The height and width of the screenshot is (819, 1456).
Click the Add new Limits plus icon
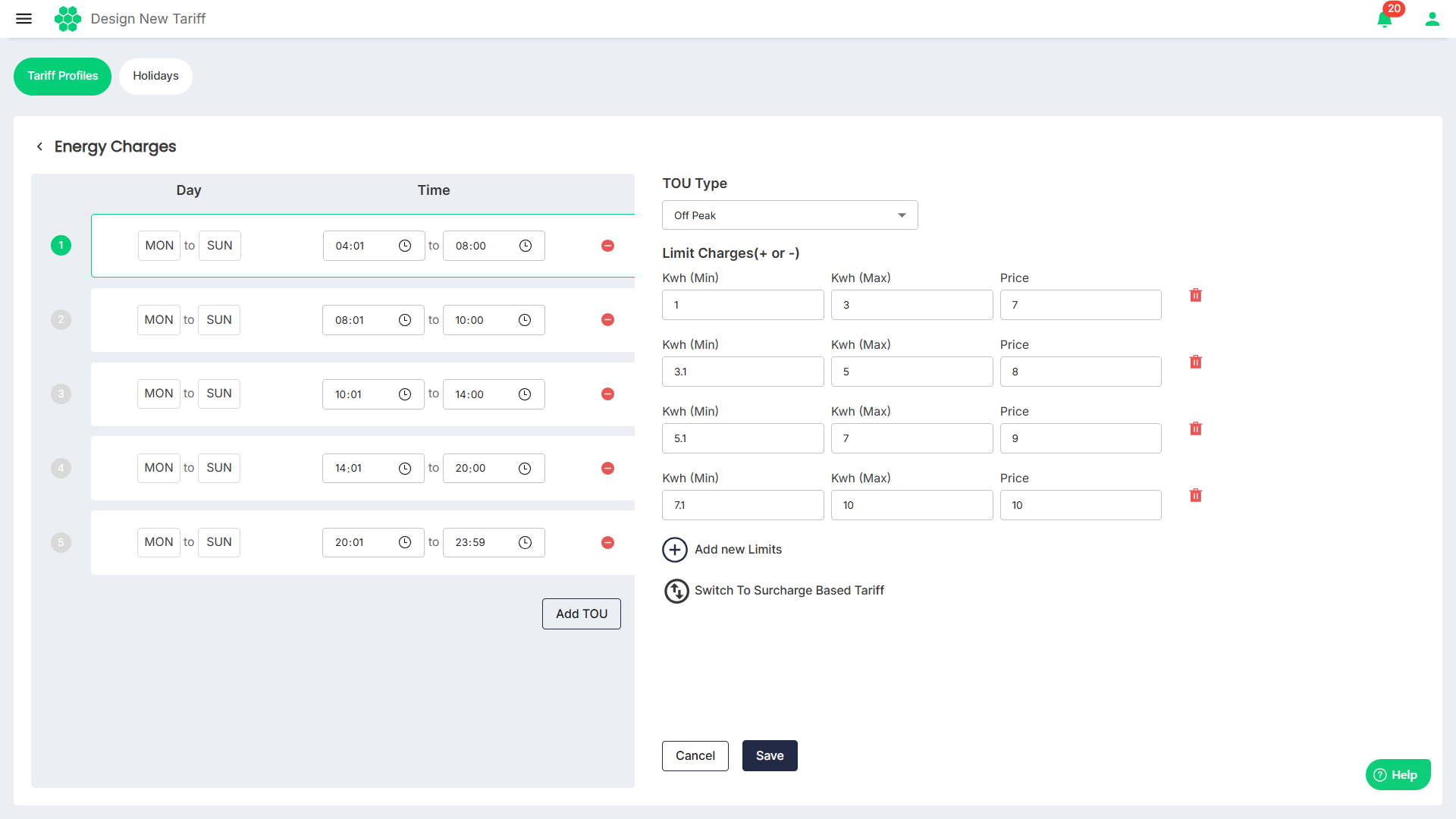(675, 549)
